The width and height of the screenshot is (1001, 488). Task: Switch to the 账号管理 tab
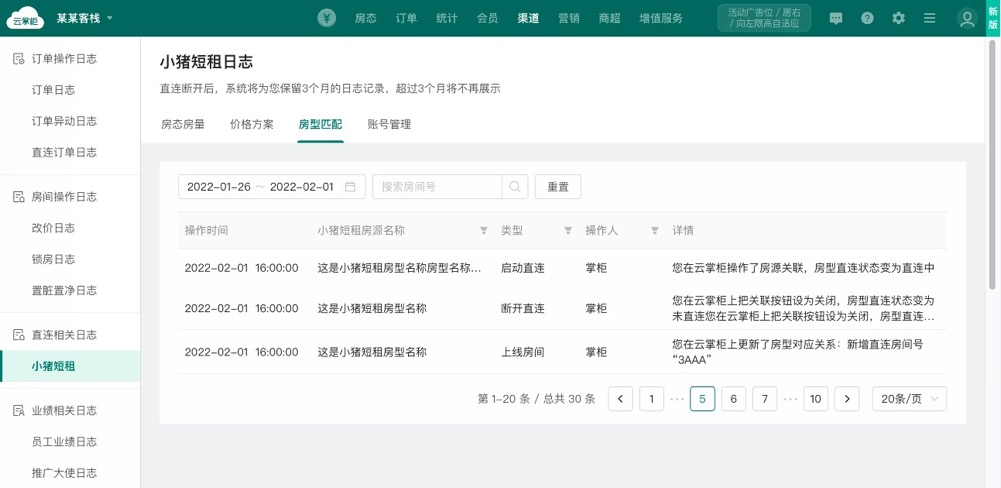point(389,125)
